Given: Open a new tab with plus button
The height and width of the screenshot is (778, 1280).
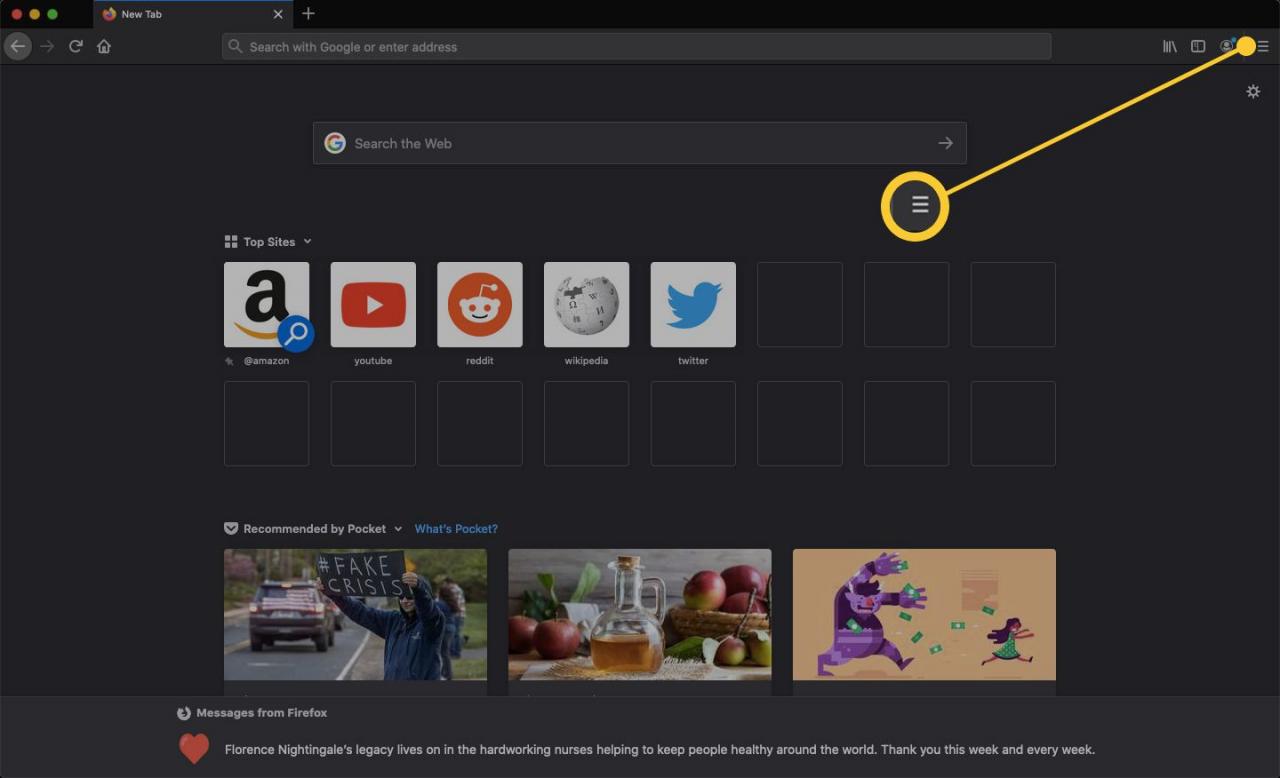Looking at the screenshot, I should tap(308, 13).
